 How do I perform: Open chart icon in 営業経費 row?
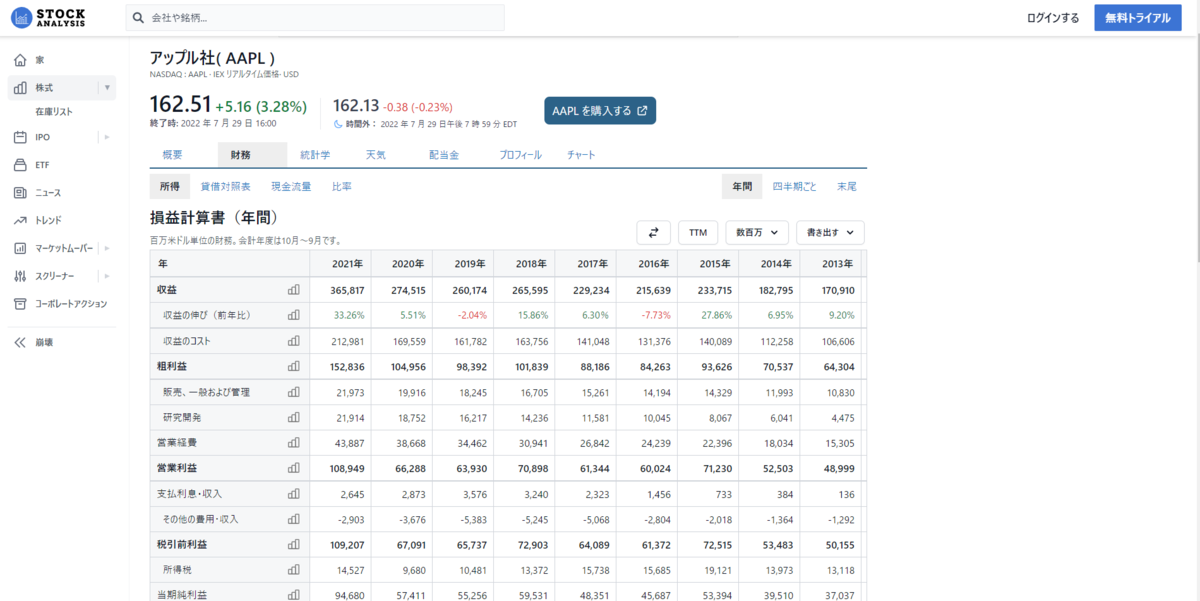point(294,443)
